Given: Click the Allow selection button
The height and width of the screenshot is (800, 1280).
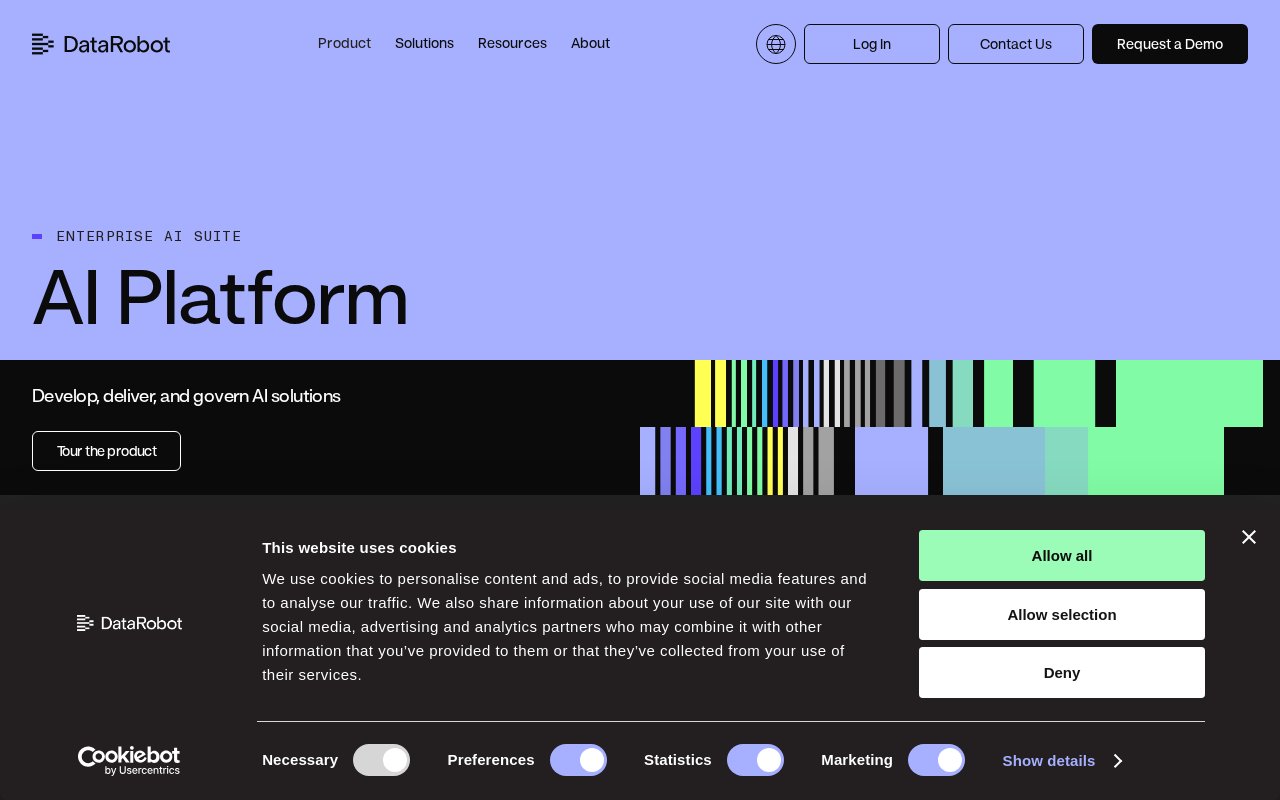Looking at the screenshot, I should point(1062,615).
